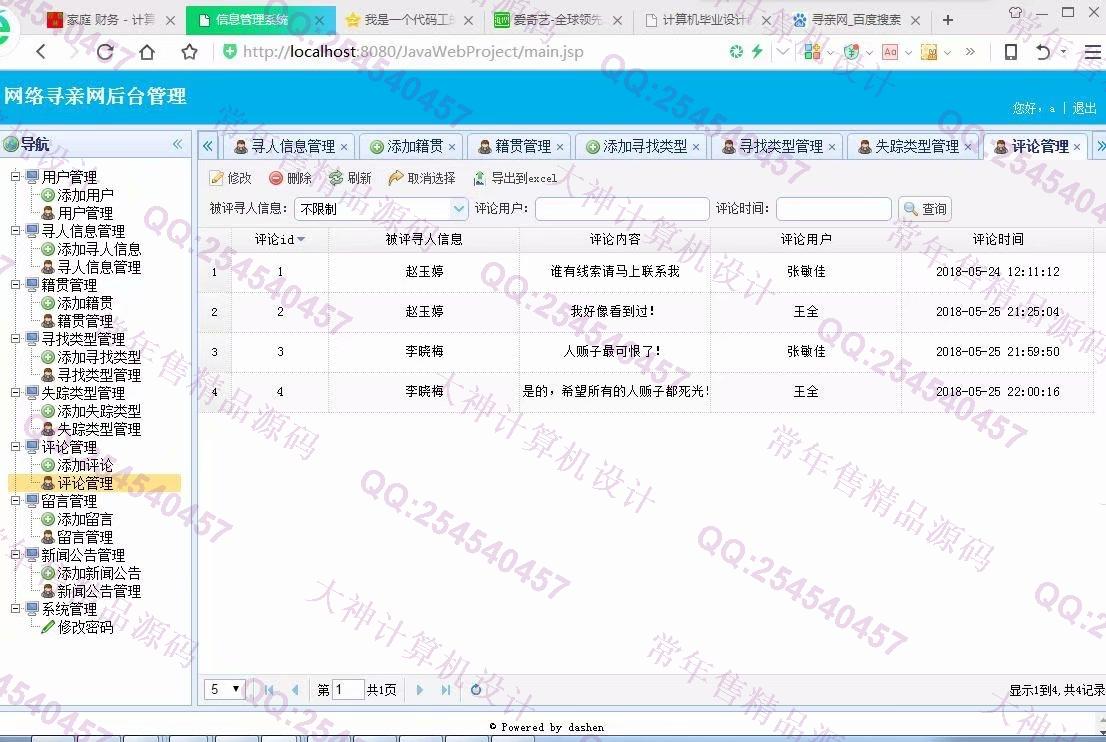The width and height of the screenshot is (1106, 742).
Task: Click 取消选择 undo selection icon
Action: tap(396, 178)
